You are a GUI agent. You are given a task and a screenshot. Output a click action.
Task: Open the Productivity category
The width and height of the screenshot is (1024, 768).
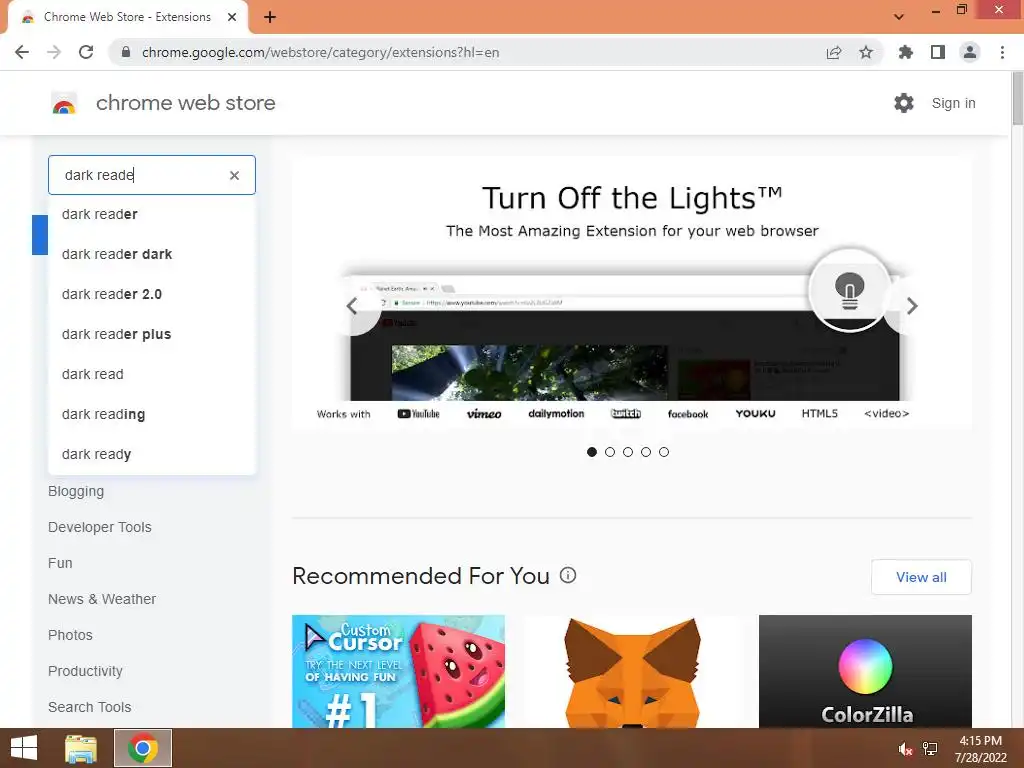tap(85, 671)
